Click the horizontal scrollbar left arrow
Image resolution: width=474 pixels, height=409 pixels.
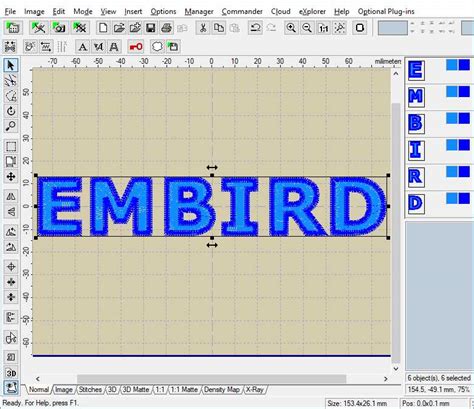tap(38, 379)
